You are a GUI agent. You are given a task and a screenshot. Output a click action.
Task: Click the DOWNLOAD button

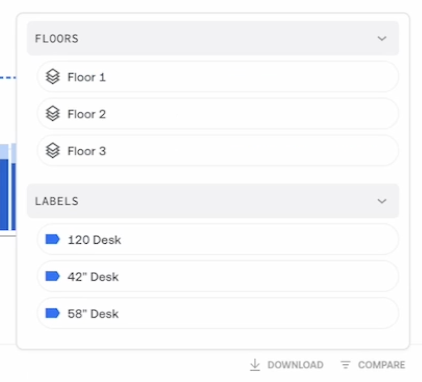(x=287, y=365)
